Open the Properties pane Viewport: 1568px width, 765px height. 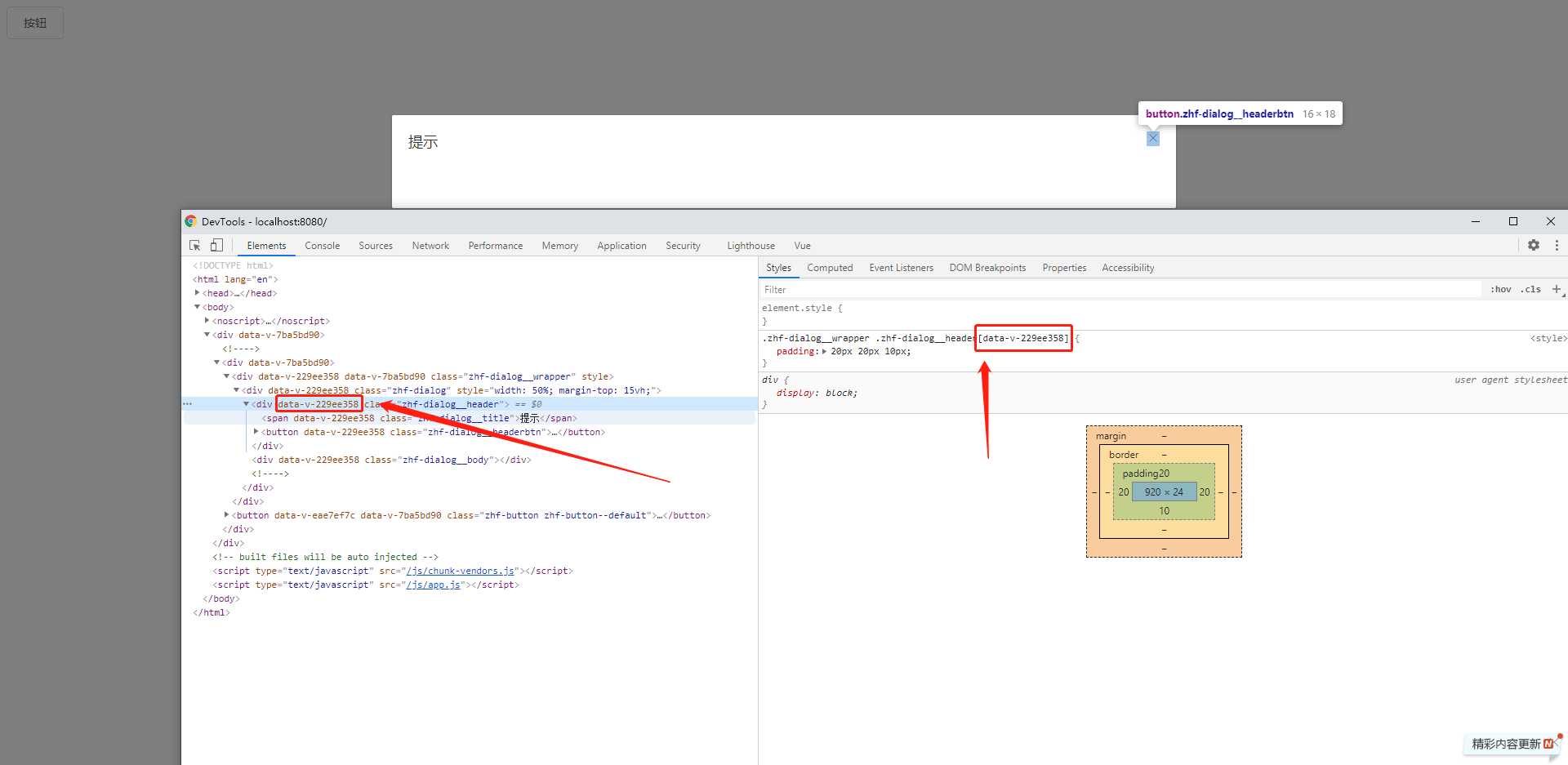(x=1064, y=268)
